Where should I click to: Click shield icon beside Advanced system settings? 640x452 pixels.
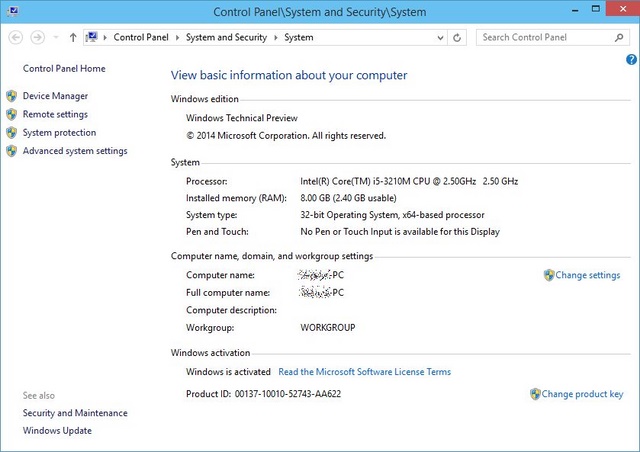point(11,151)
